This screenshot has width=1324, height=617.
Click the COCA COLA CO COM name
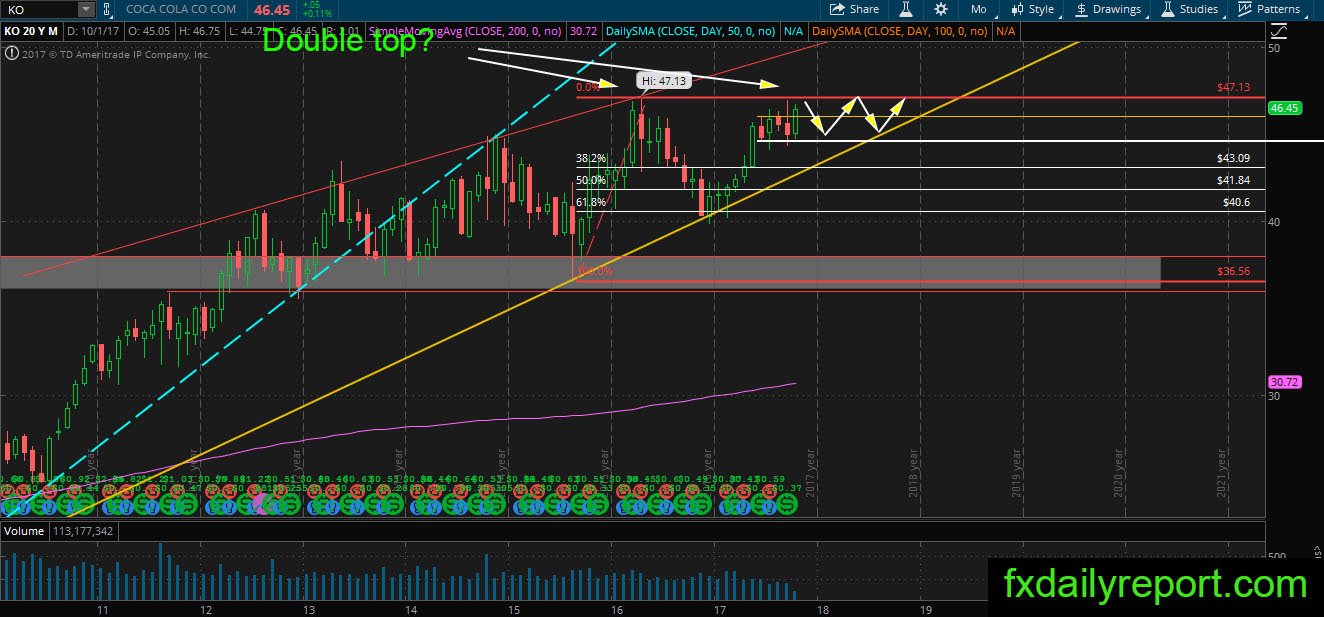[x=182, y=9]
